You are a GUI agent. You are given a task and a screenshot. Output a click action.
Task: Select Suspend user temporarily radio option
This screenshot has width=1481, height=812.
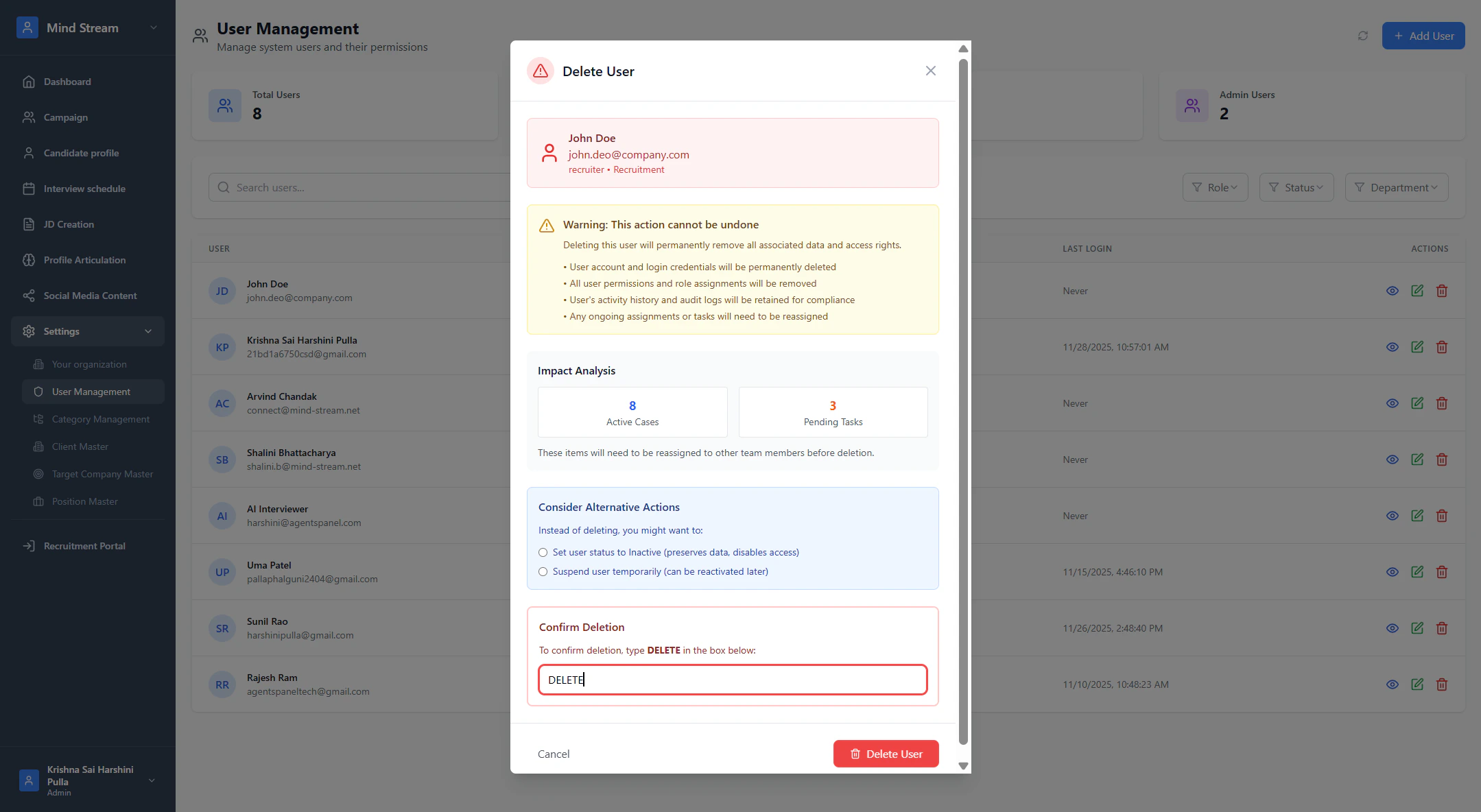tap(543, 572)
